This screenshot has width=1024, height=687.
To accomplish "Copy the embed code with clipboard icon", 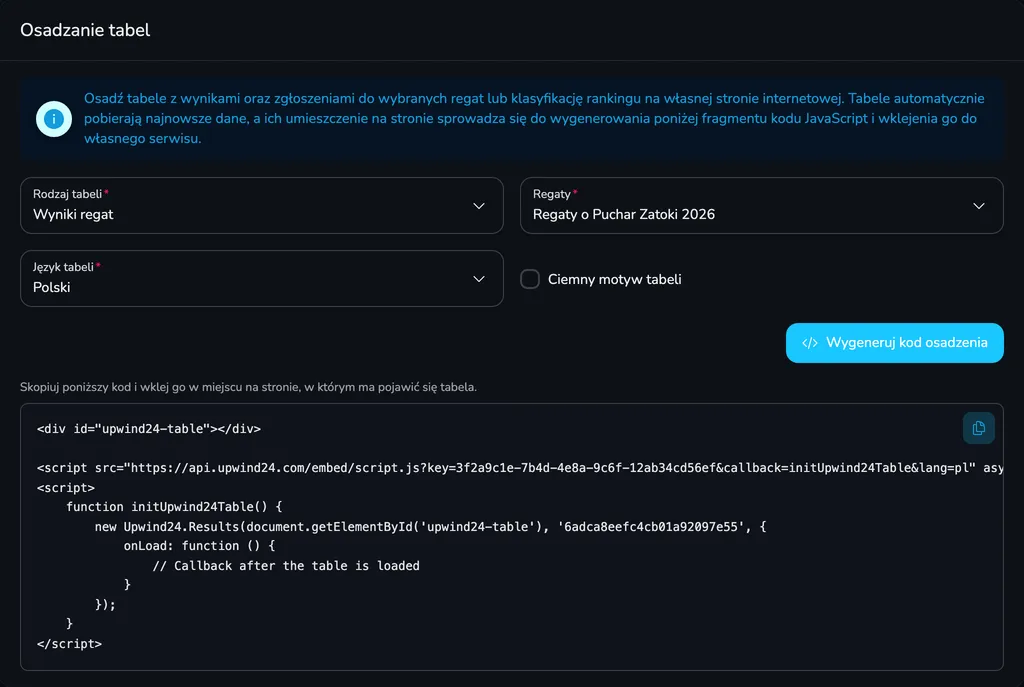I will pos(978,428).
